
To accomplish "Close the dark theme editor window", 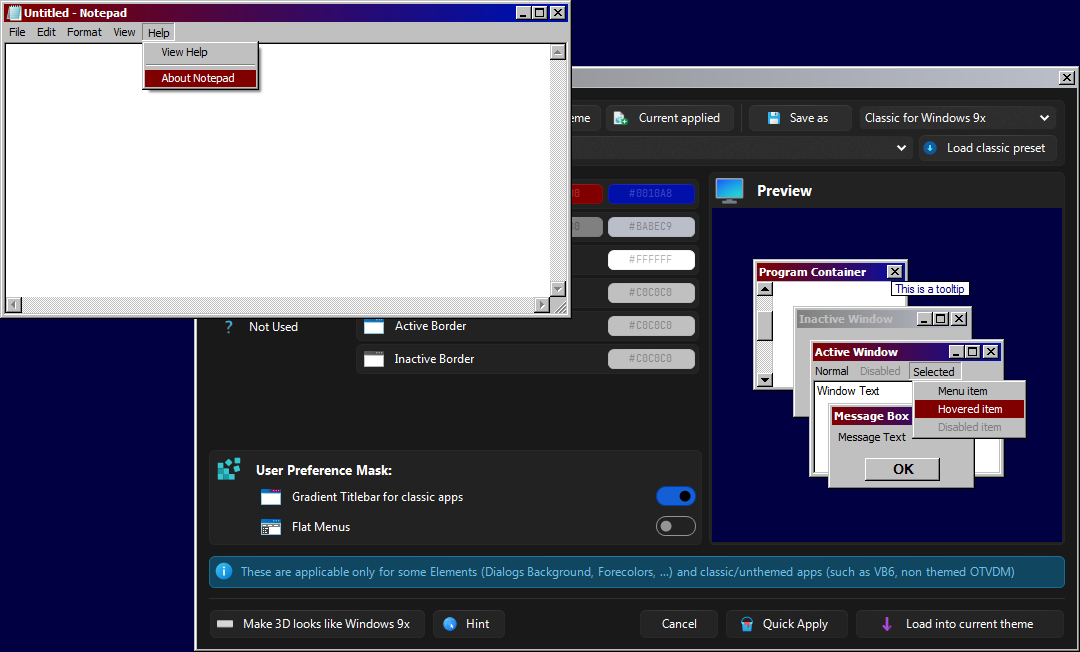I will coord(1066,78).
